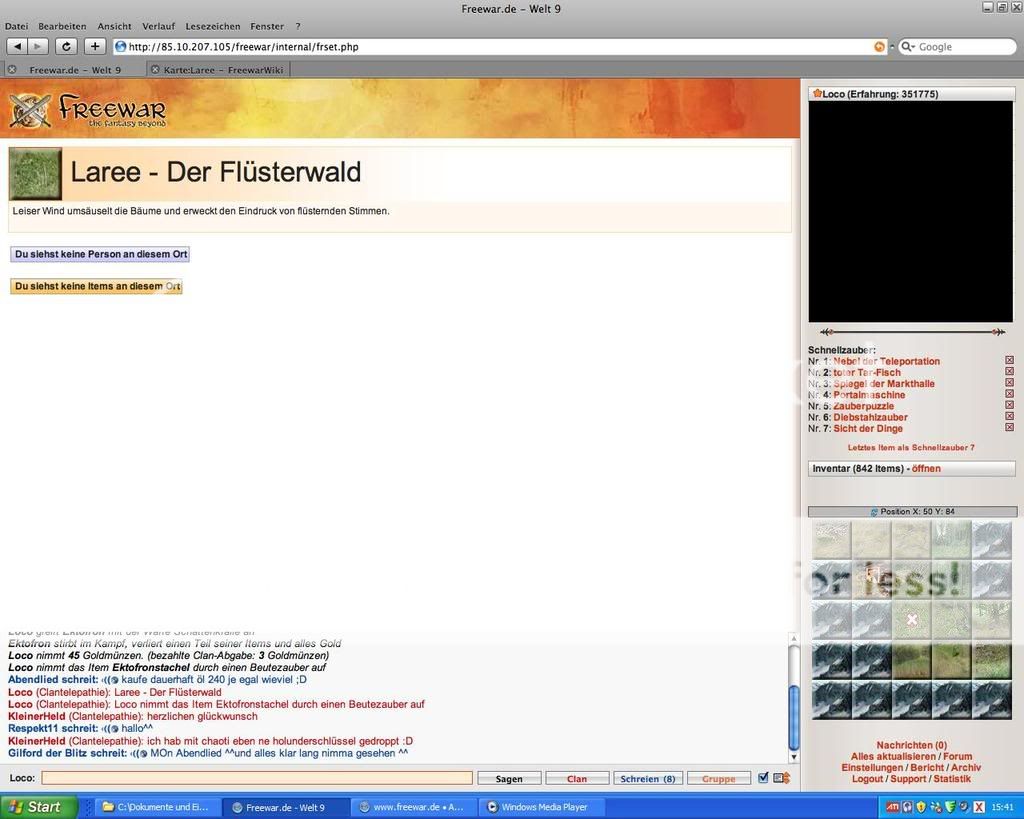Click the globe site icon in address bar
This screenshot has width=1024, height=819.
click(120, 46)
